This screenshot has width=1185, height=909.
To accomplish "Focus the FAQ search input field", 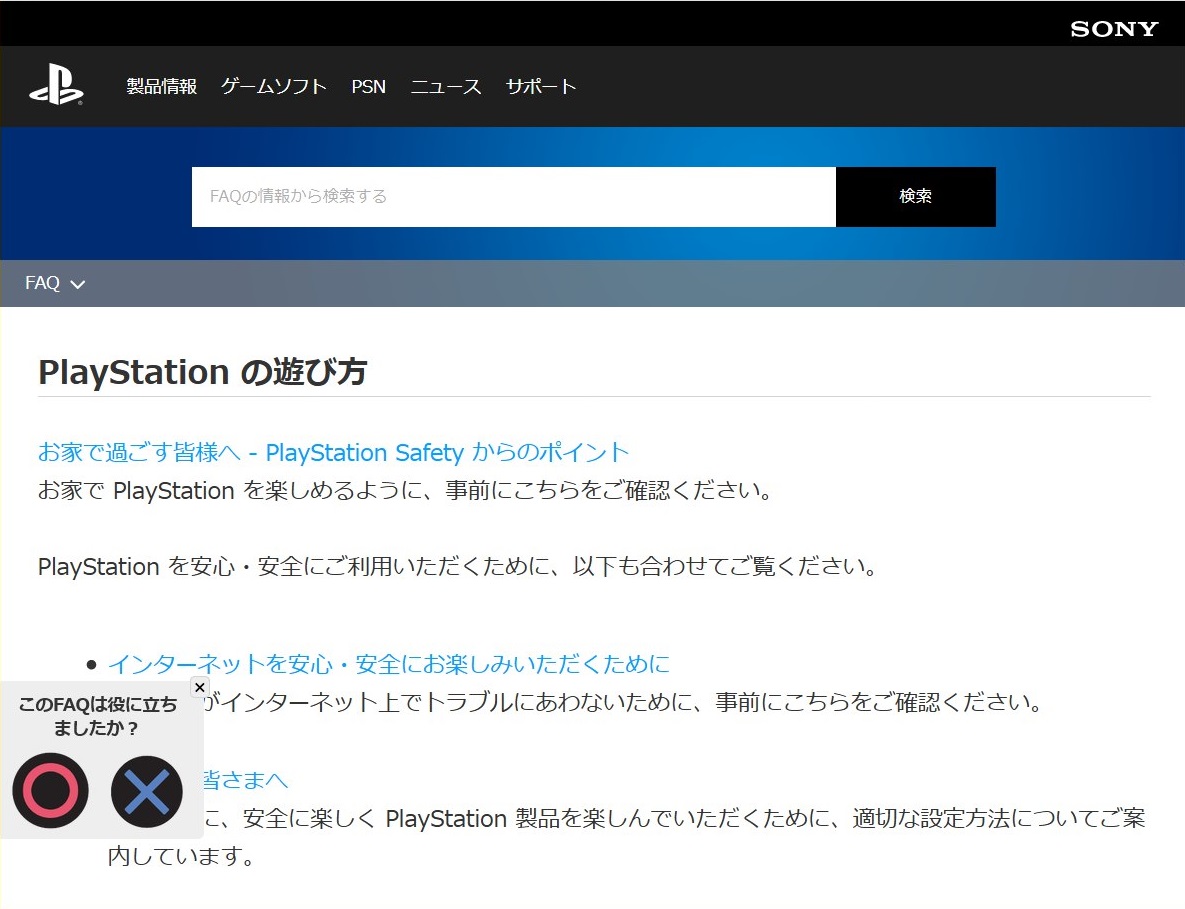I will (513, 197).
